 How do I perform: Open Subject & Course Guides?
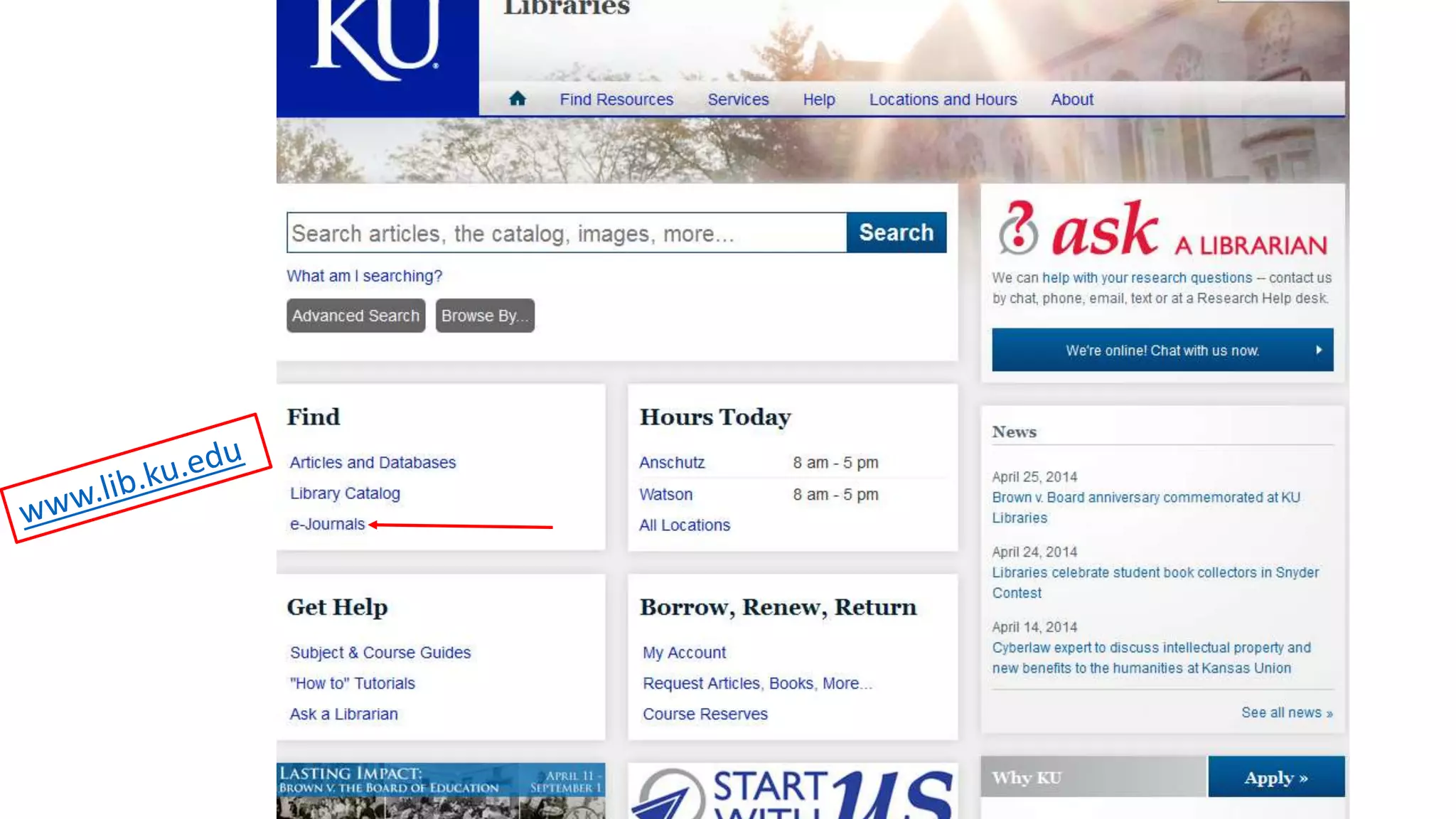tap(380, 652)
